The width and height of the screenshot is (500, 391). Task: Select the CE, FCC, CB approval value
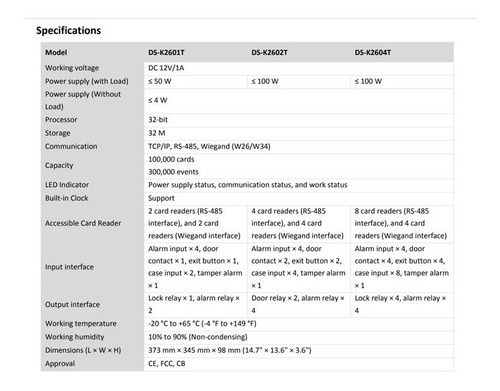coord(167,364)
